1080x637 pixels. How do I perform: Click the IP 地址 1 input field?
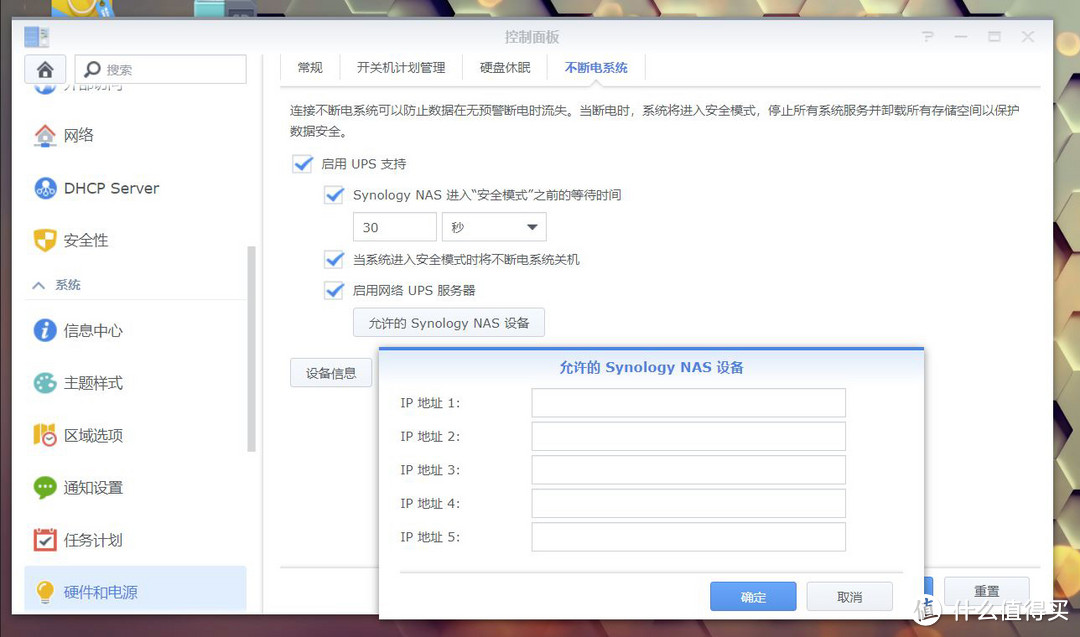tap(688, 403)
